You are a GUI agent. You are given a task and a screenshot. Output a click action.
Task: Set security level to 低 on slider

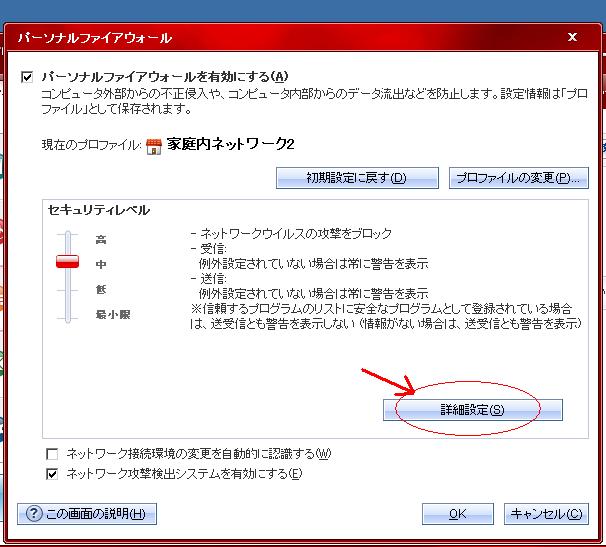[x=68, y=289]
